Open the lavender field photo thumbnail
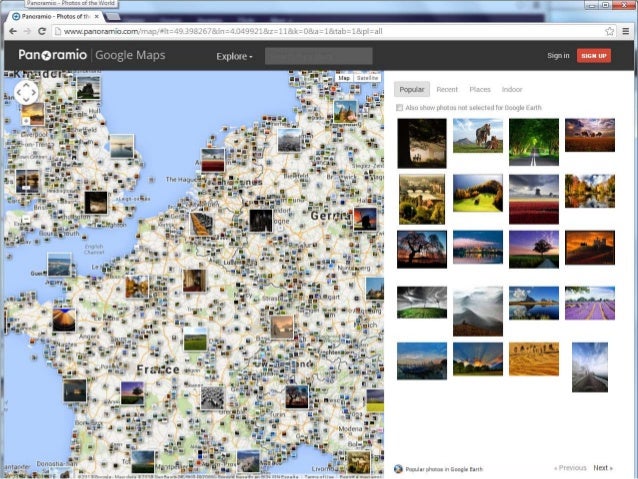 pyautogui.click(x=589, y=303)
